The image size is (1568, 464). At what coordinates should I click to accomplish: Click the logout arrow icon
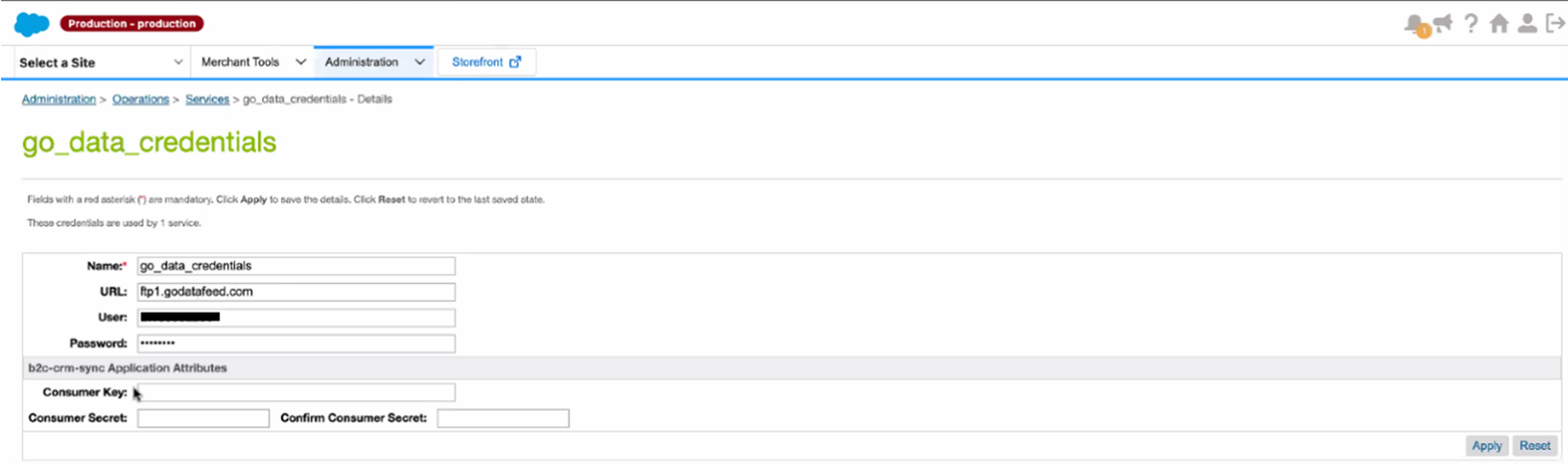point(1554,23)
